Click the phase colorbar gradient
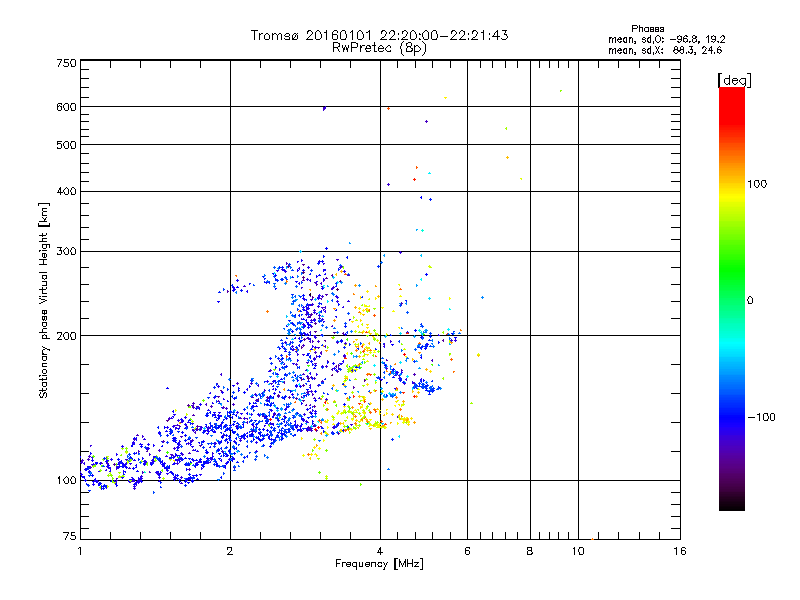Screen dimensions: 800x600 (x=732, y=299)
